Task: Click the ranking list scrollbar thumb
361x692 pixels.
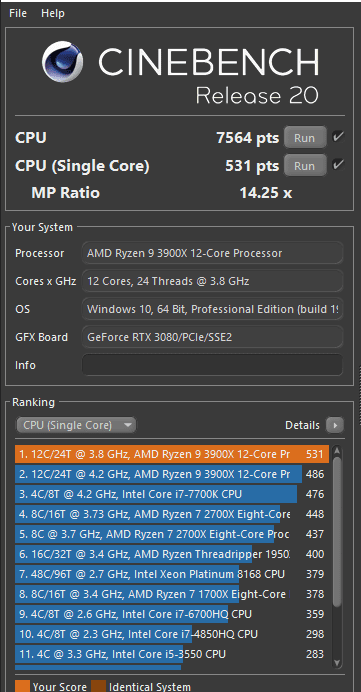Action: [337, 532]
